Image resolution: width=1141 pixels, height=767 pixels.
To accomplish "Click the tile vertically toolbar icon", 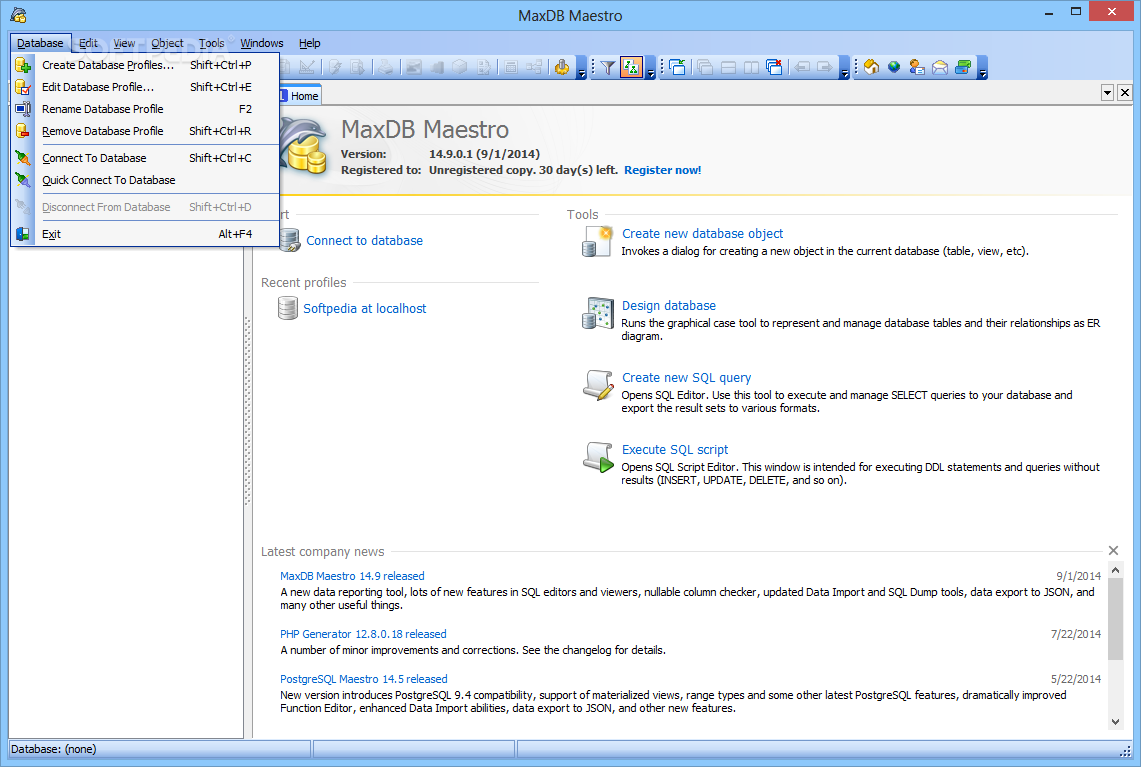I will [x=752, y=68].
